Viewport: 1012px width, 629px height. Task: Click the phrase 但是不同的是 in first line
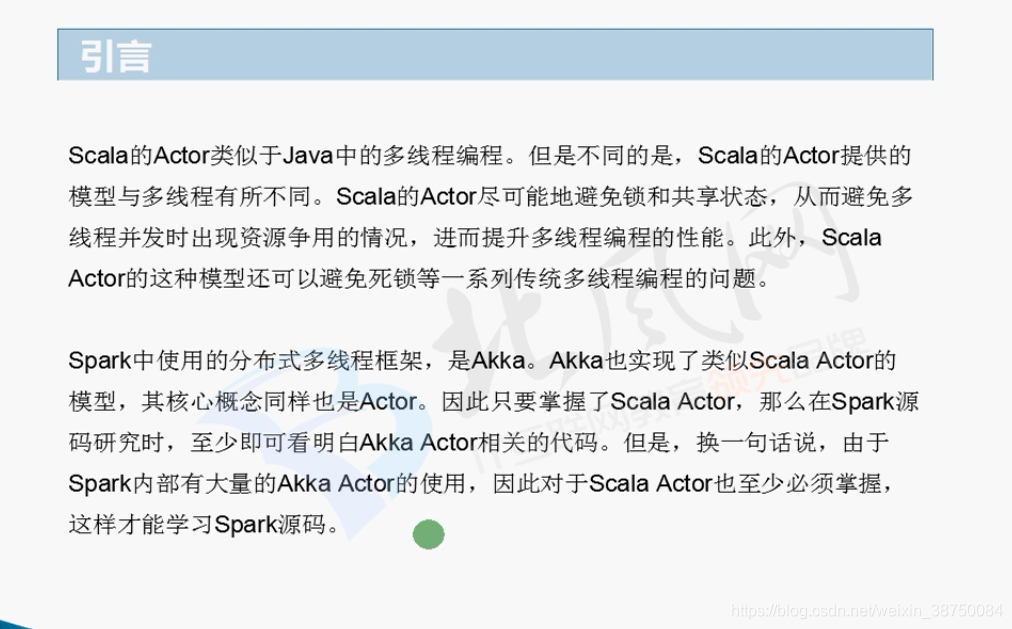tap(600, 155)
